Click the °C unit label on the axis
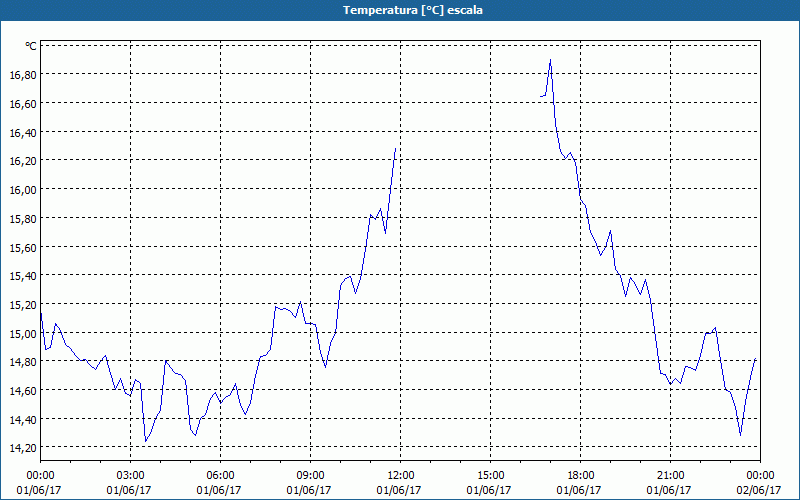The width and height of the screenshot is (800, 500). pos(31,46)
